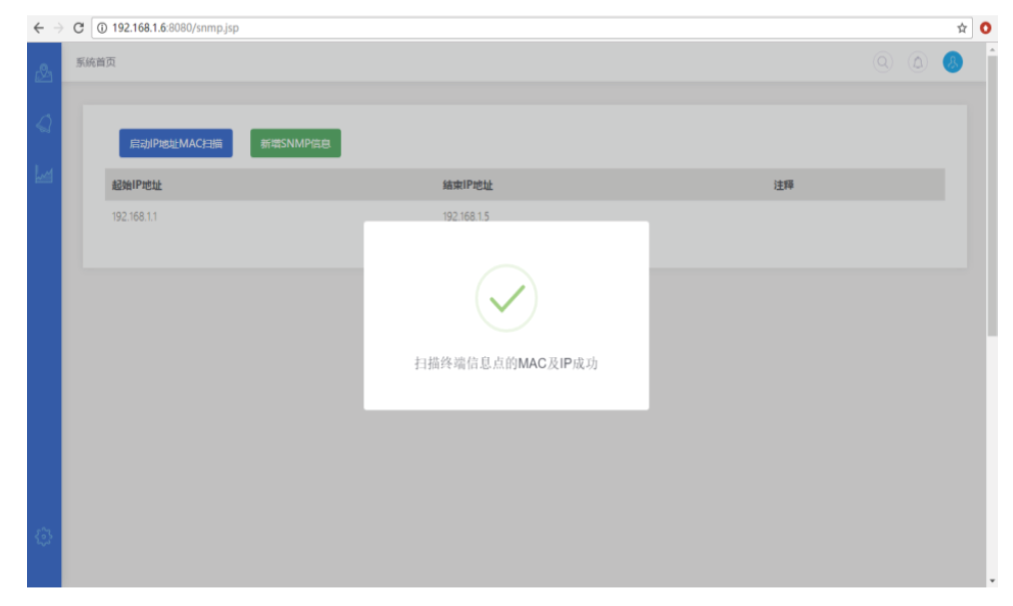Click the 启动IP地址MAC扫描 button
This screenshot has width=1013, height=606.
(x=176, y=144)
